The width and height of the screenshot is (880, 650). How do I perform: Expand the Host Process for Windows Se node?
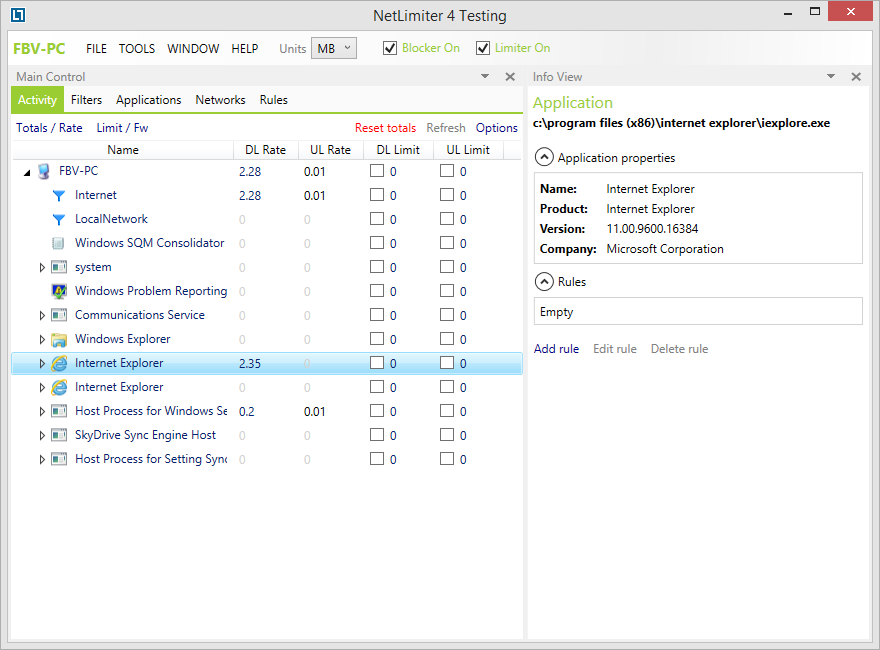pyautogui.click(x=42, y=411)
